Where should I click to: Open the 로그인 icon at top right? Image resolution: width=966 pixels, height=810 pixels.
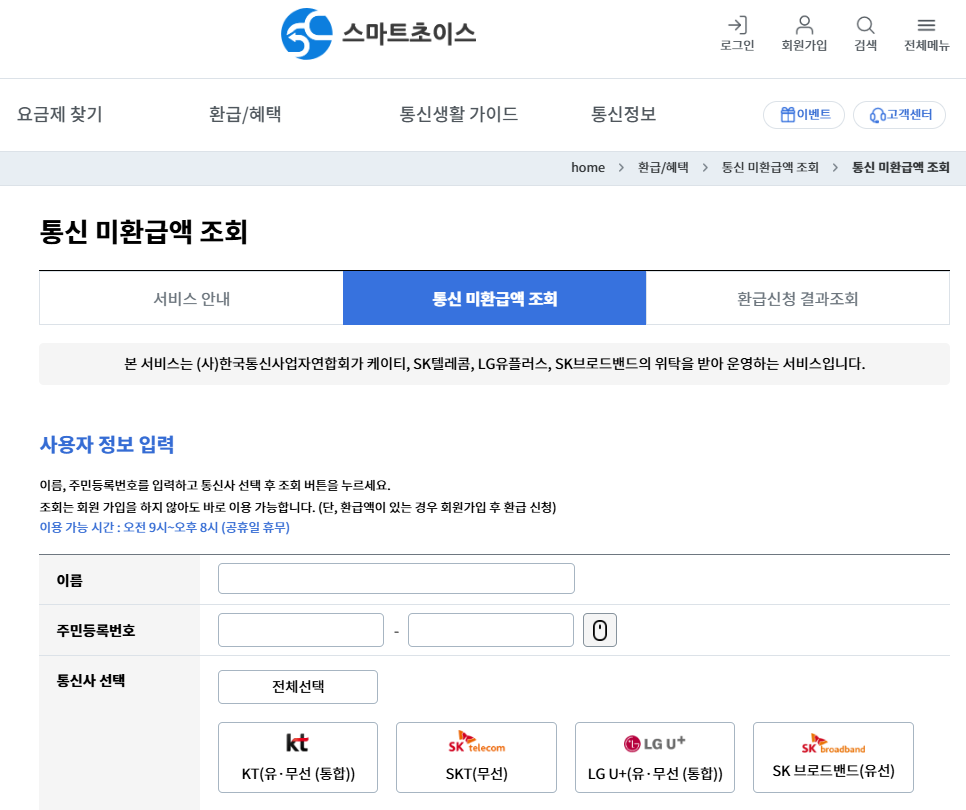click(x=737, y=32)
